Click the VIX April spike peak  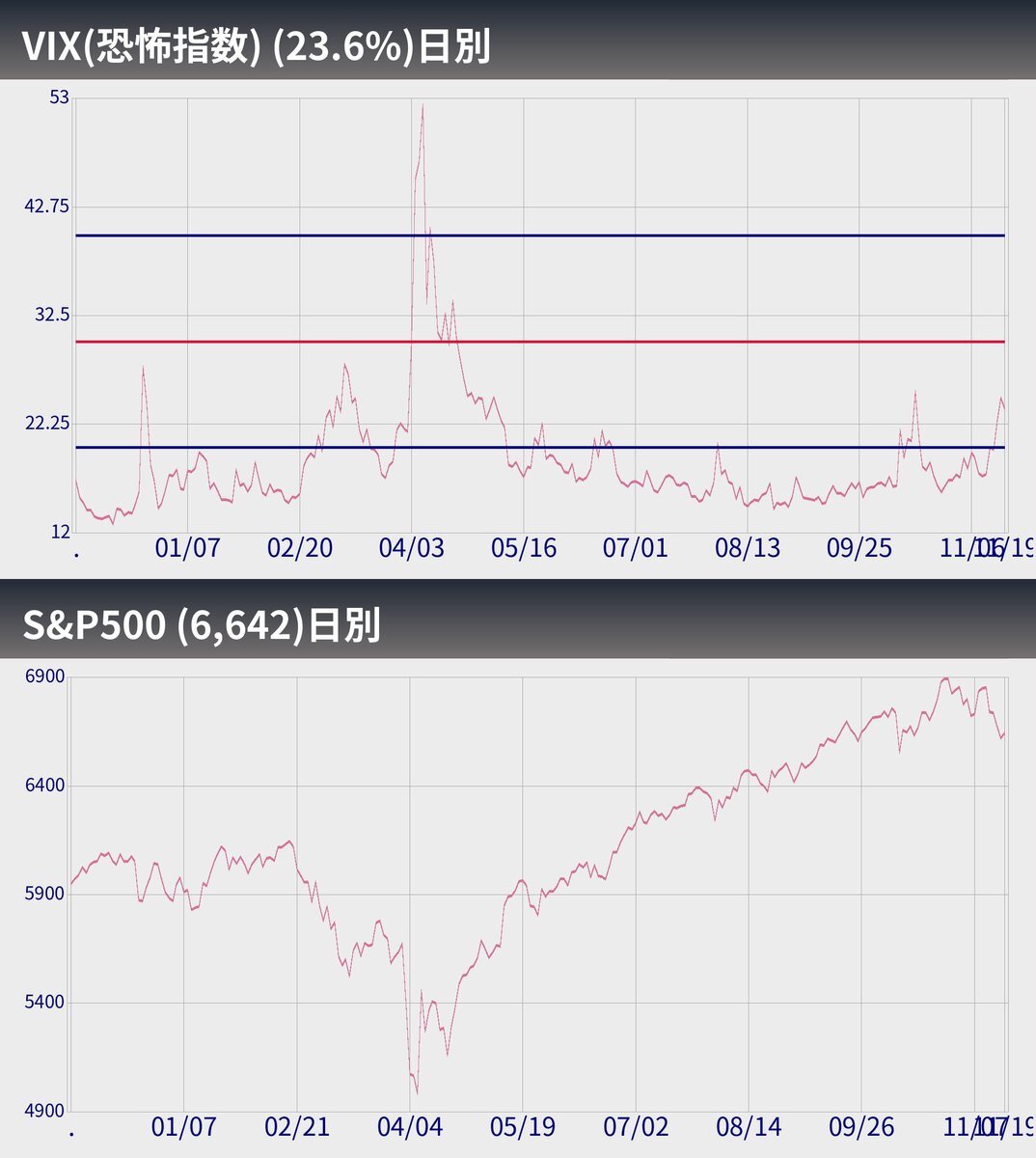click(x=423, y=106)
